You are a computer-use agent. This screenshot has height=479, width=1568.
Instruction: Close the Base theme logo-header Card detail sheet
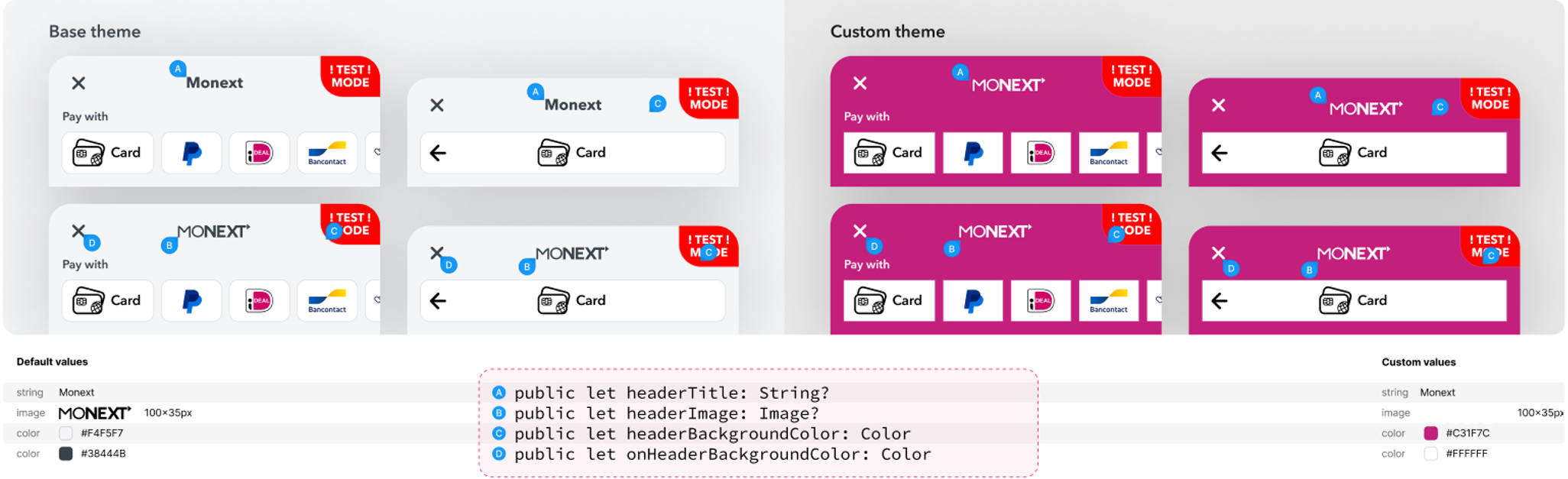(x=436, y=253)
